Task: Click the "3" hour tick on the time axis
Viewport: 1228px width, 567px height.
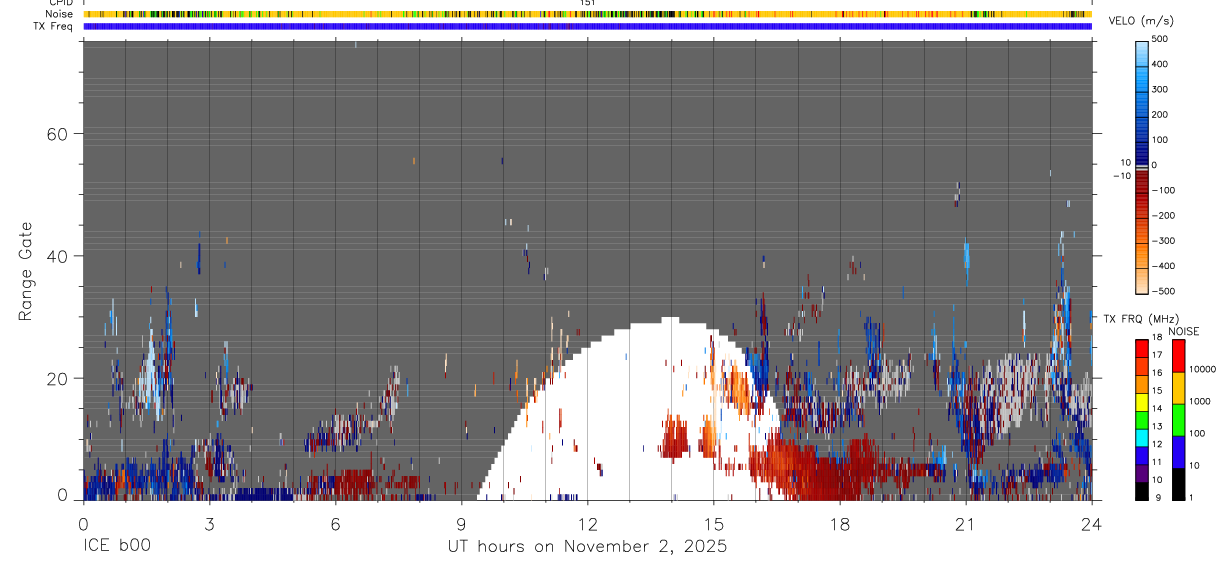Action: (x=209, y=524)
